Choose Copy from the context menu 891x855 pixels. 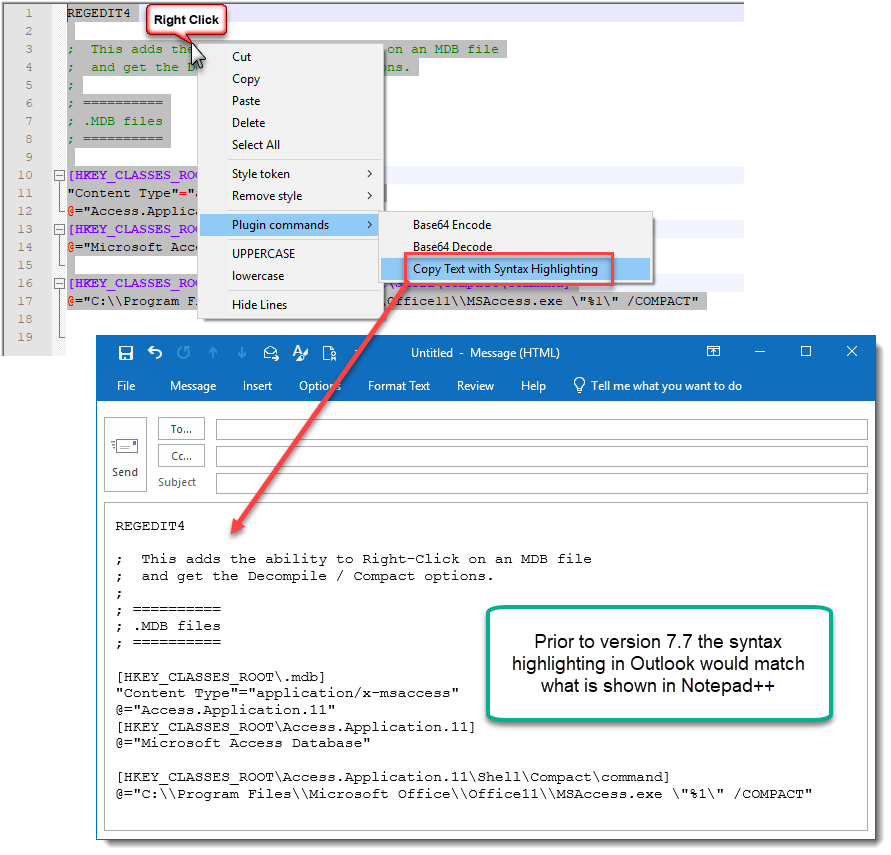click(x=291, y=79)
